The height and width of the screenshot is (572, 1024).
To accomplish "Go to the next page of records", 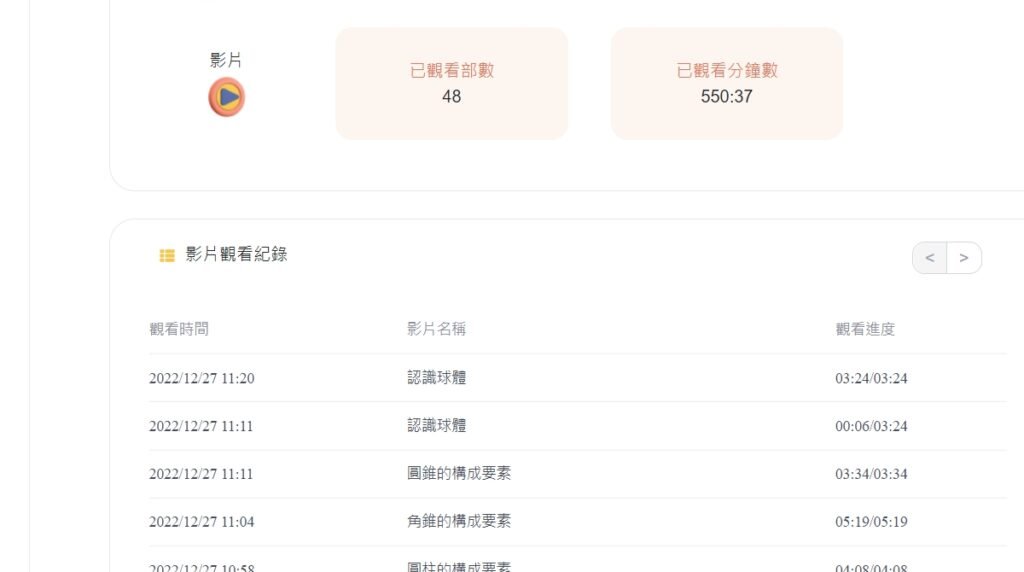I will point(964,258).
